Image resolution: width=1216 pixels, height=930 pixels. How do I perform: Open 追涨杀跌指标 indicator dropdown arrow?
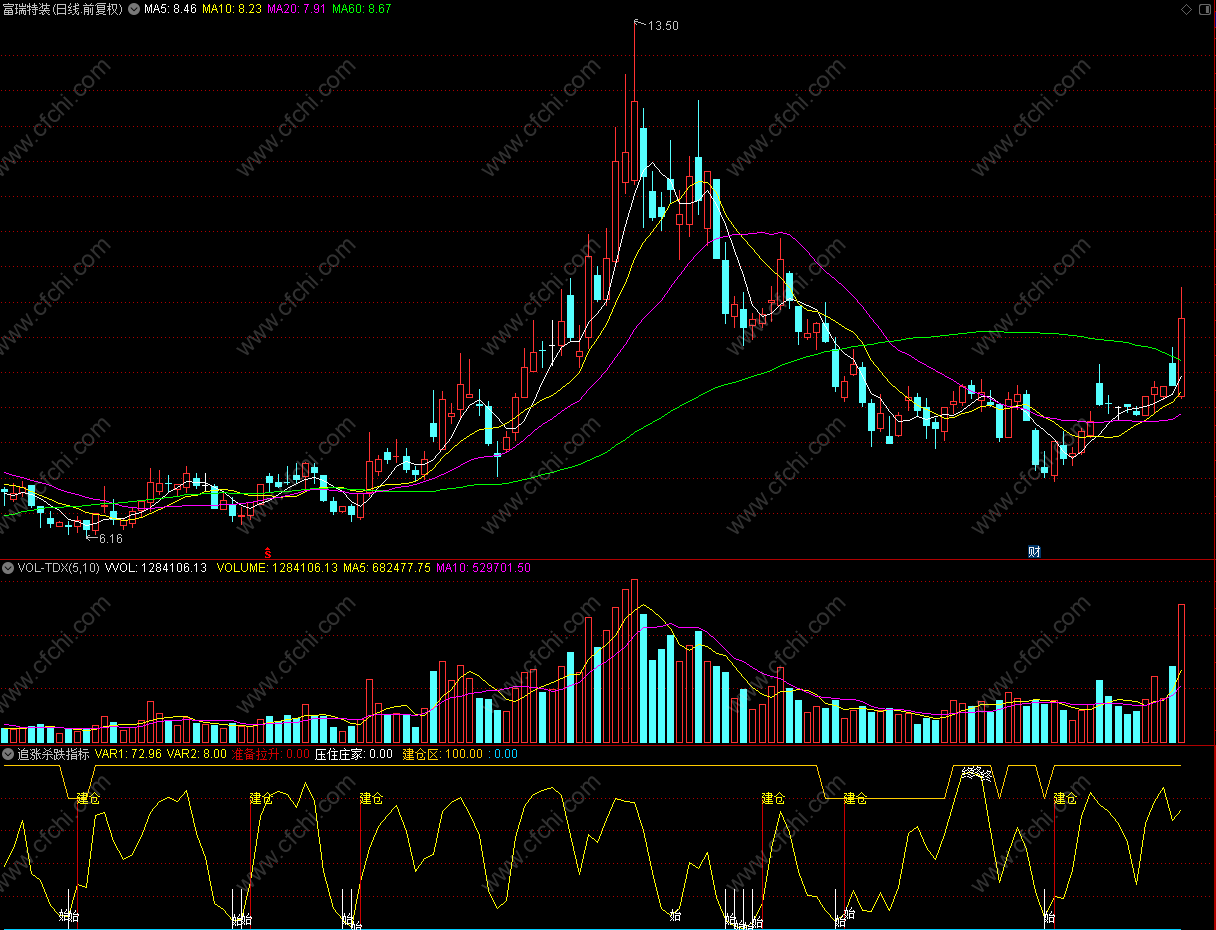coord(8,754)
